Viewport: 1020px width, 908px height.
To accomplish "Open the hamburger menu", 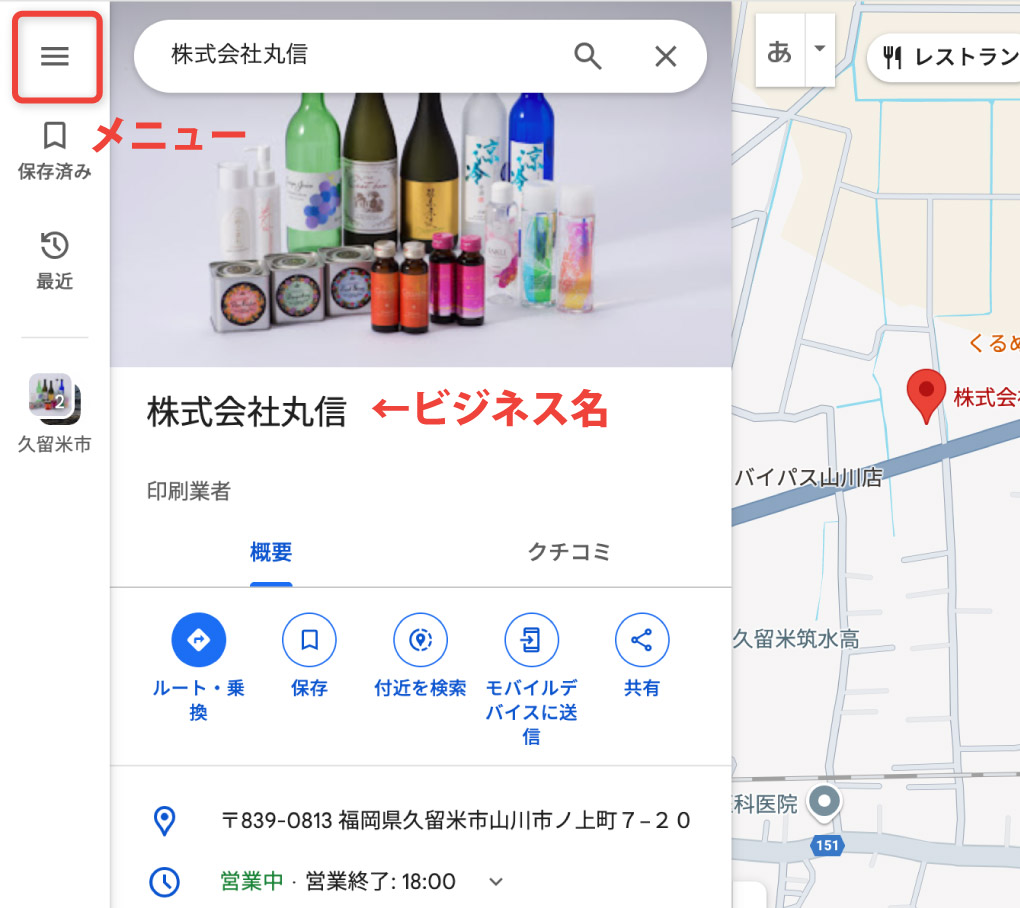I will (55, 56).
